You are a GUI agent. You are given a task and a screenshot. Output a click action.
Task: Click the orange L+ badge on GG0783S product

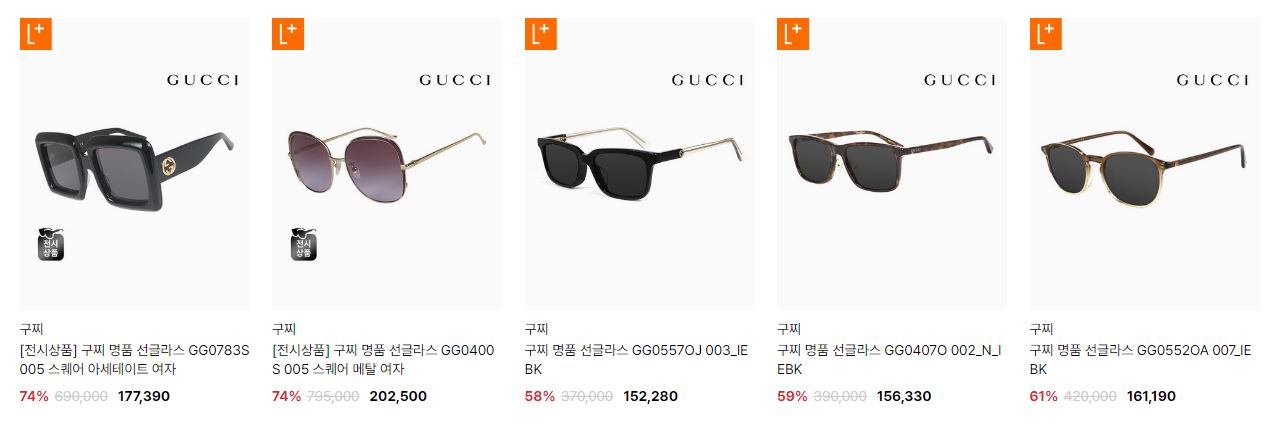[35, 34]
